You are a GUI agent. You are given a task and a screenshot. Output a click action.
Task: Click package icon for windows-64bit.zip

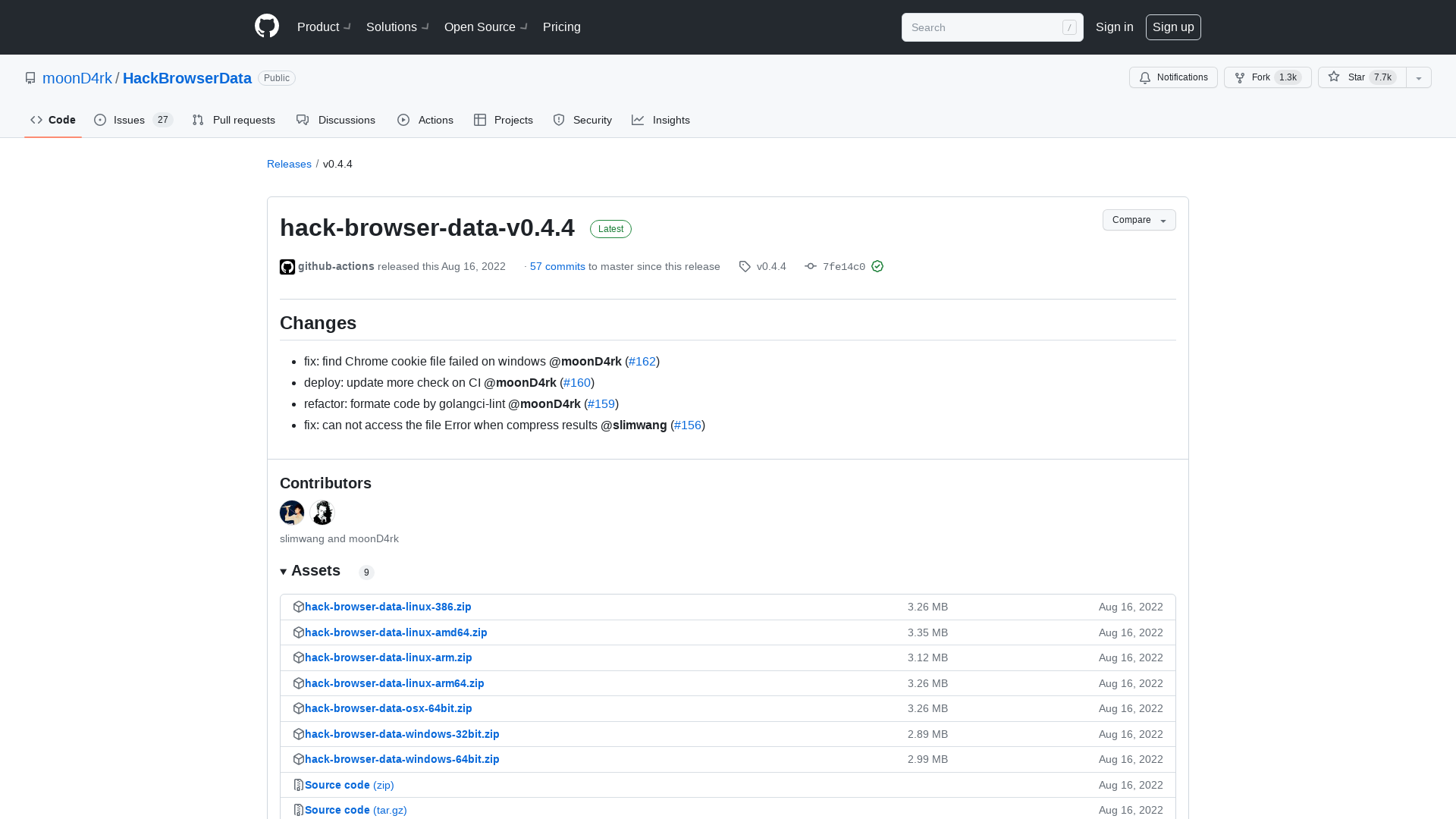tap(299, 759)
